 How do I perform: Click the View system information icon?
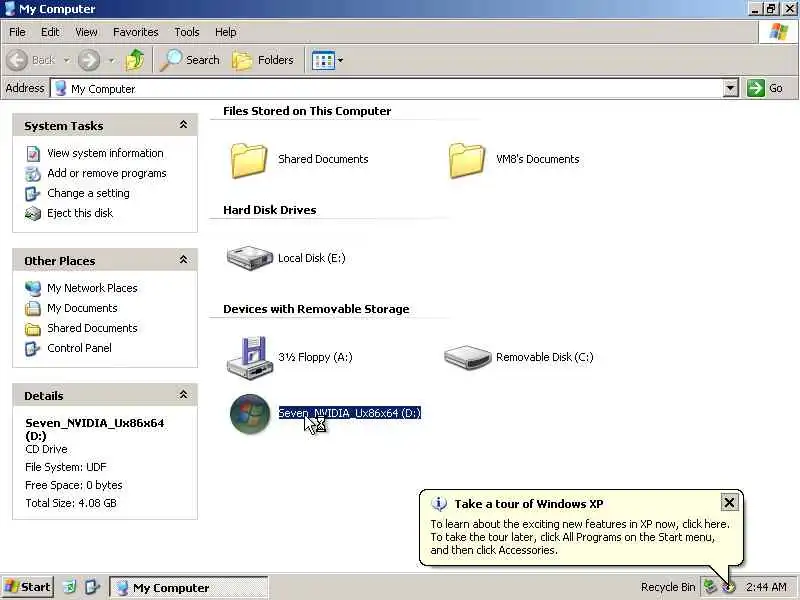coord(33,154)
